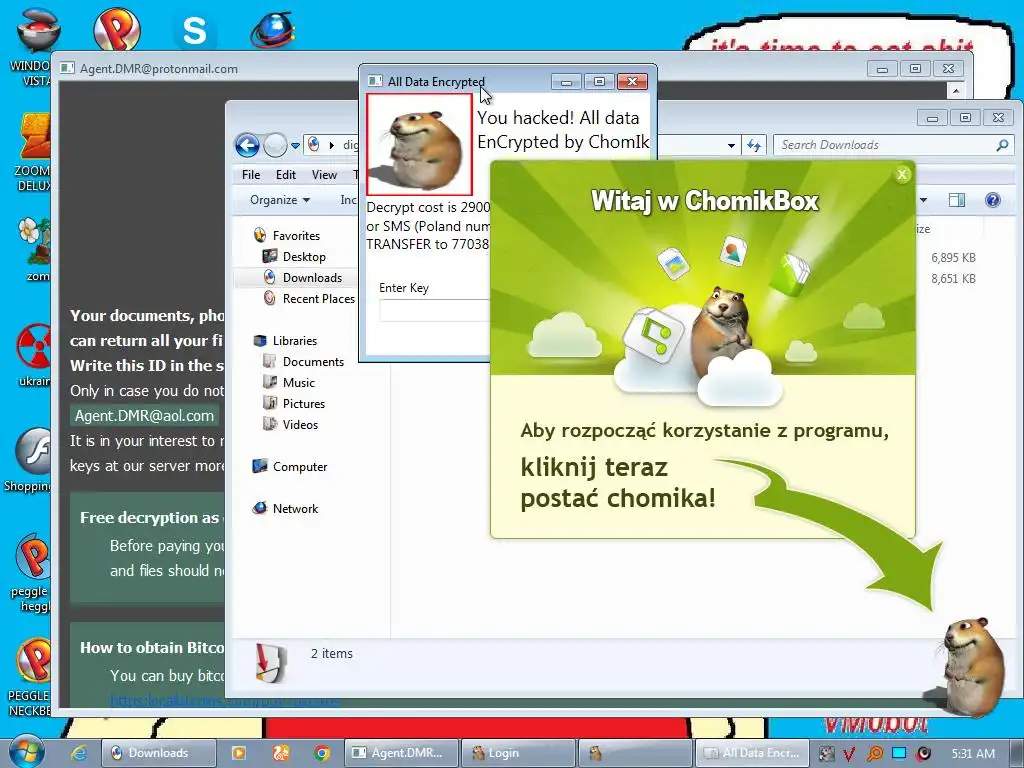The width and height of the screenshot is (1024, 768).
Task: Open UC Browser from the taskbar
Action: click(281, 753)
